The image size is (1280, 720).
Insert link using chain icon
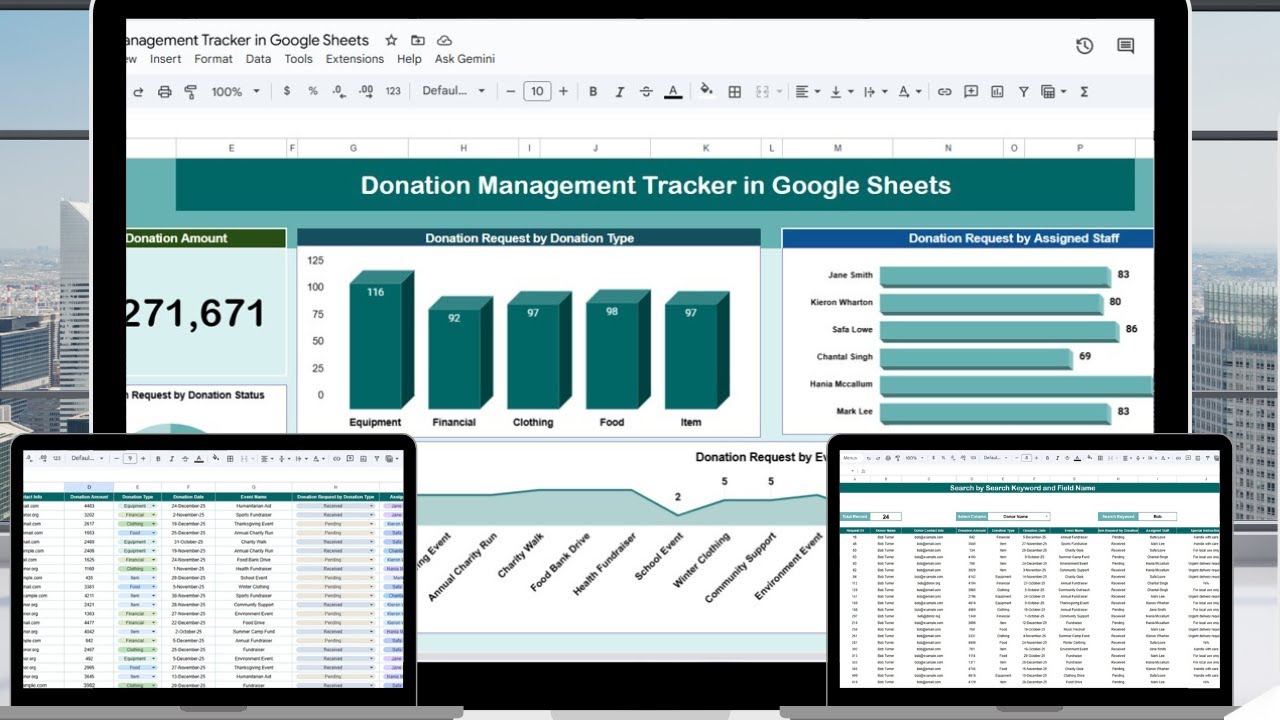(944, 92)
